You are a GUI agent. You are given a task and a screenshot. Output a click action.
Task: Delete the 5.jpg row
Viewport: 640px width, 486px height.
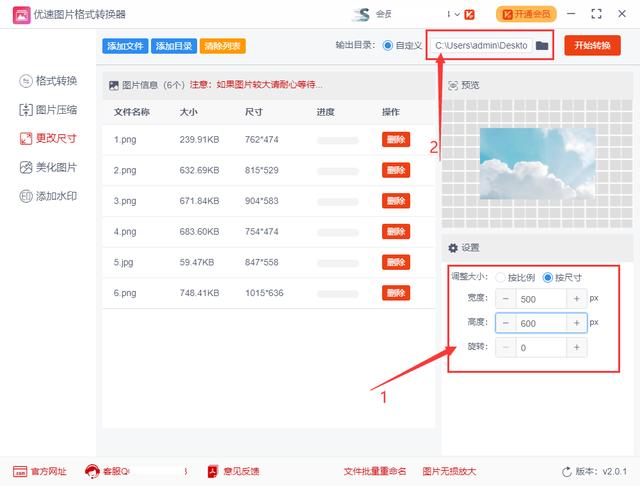tap(396, 262)
